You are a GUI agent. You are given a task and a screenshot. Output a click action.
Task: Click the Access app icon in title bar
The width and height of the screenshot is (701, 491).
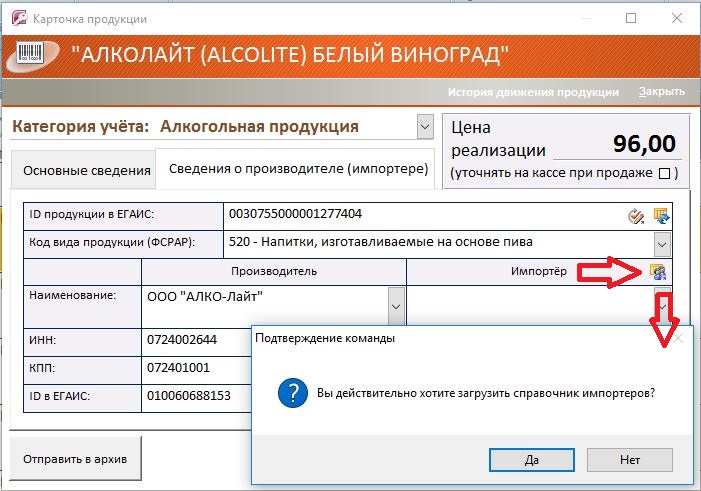click(17, 18)
